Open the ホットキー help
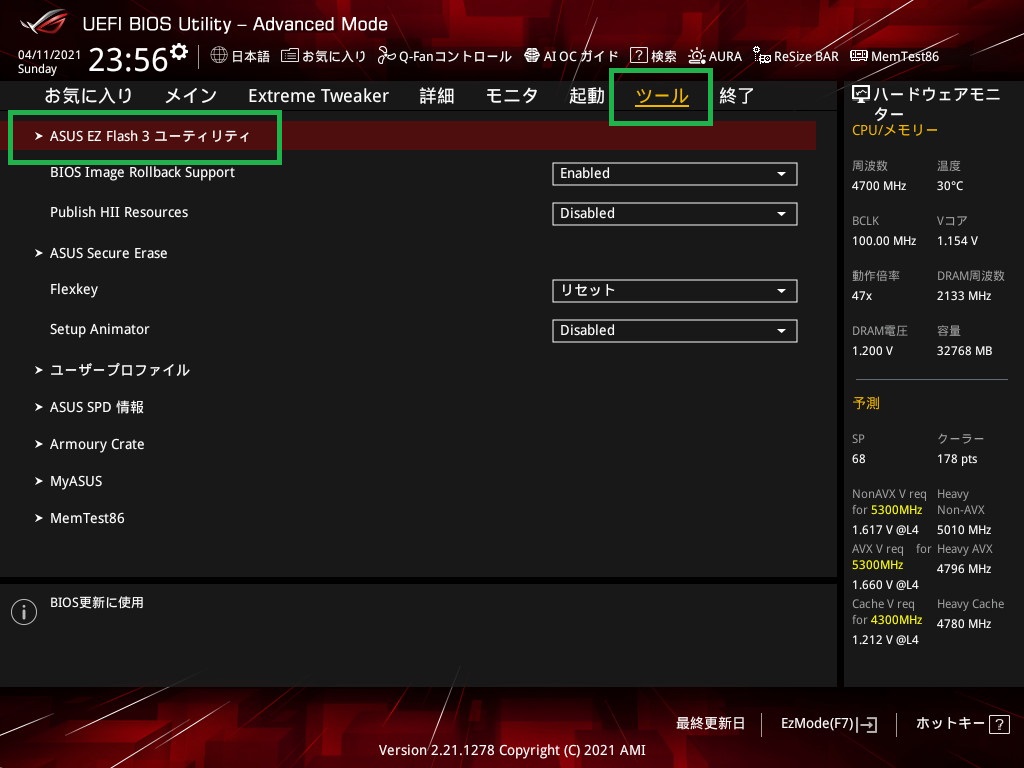The image size is (1024, 768). (x=962, y=724)
